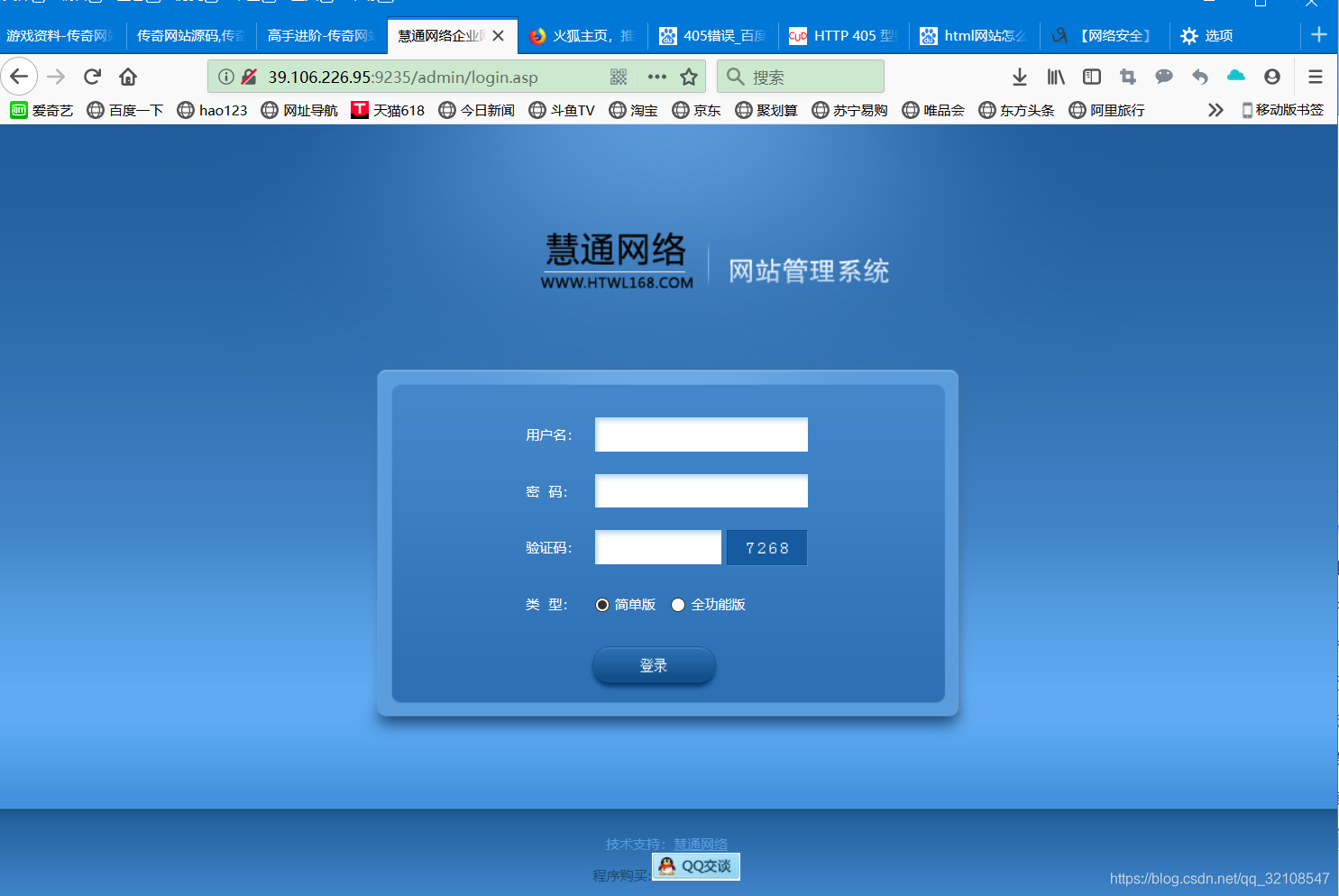
Task: Open 移动版书签 mobile bookmarks folder
Action: 1283,110
